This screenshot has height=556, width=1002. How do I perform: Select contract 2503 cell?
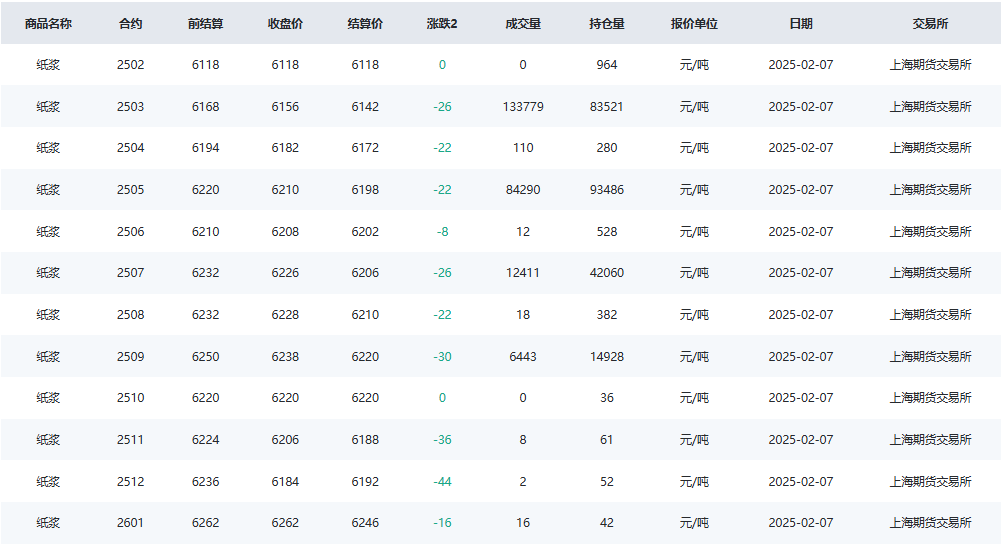click(130, 107)
